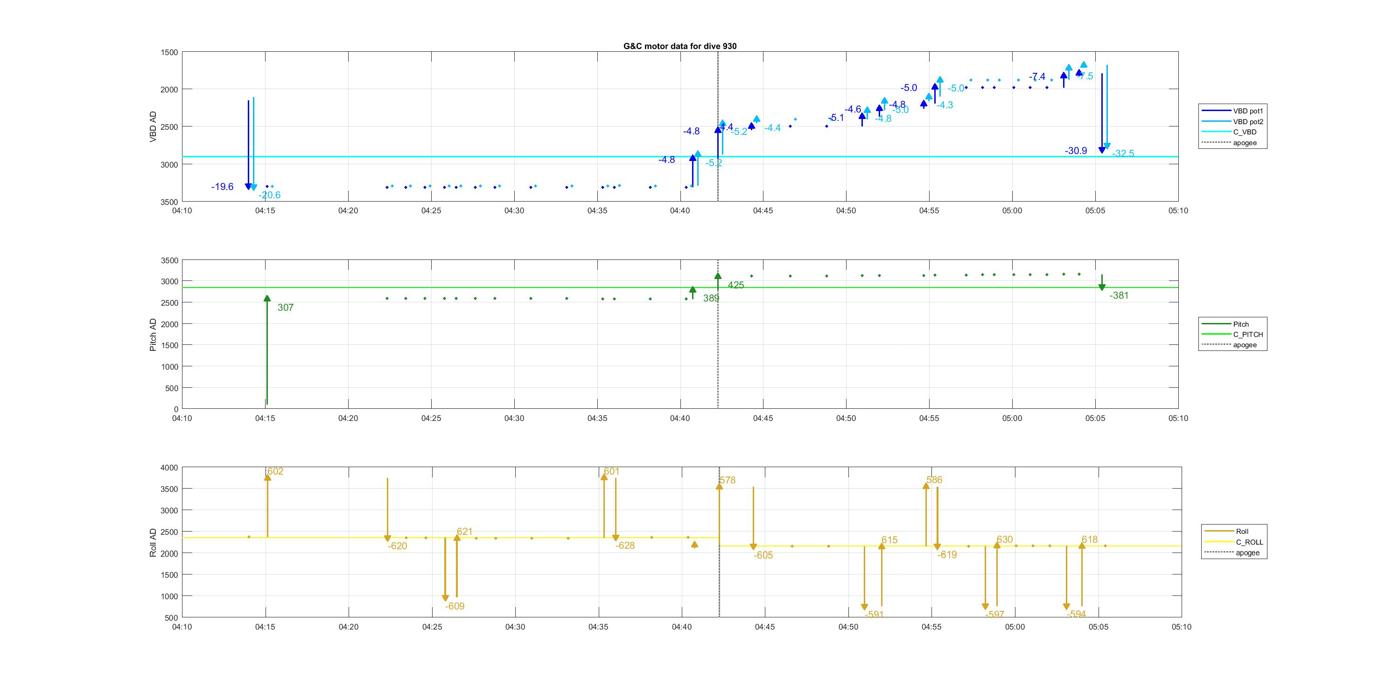
Task: Click the '-30.9' VBD data label
Action: [x=1076, y=151]
